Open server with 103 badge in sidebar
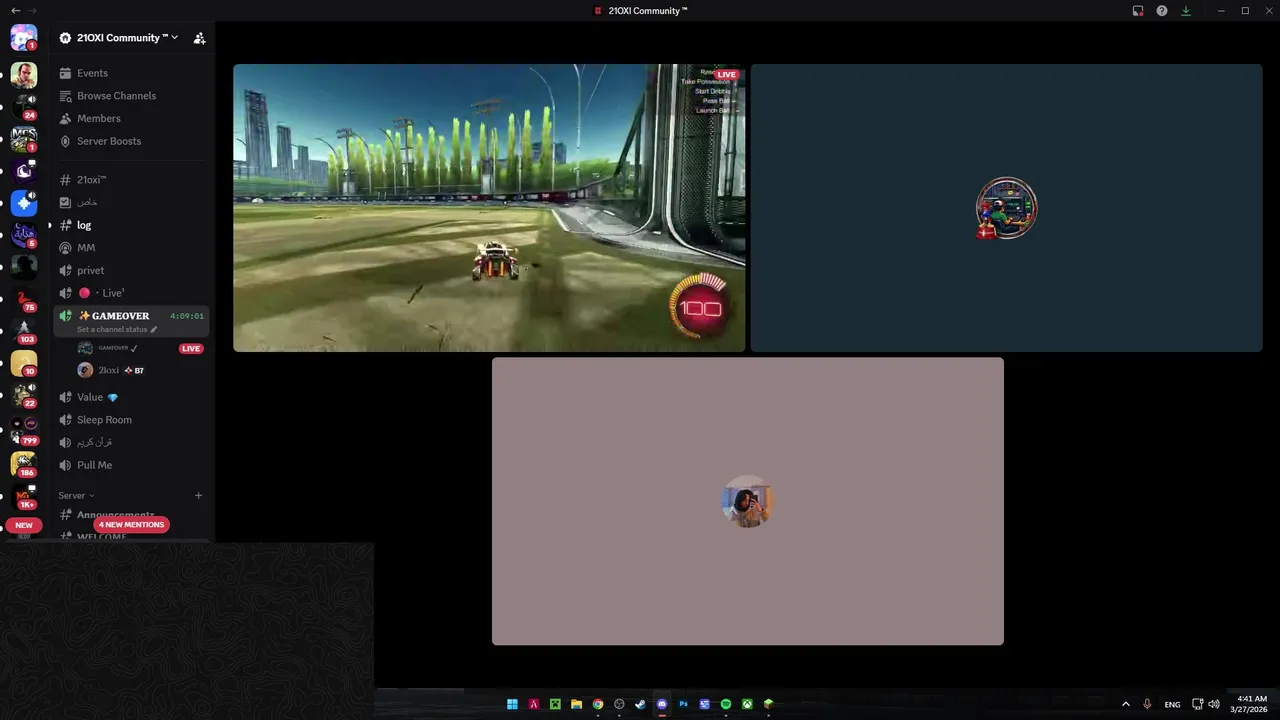The width and height of the screenshot is (1280, 720). pos(24,331)
